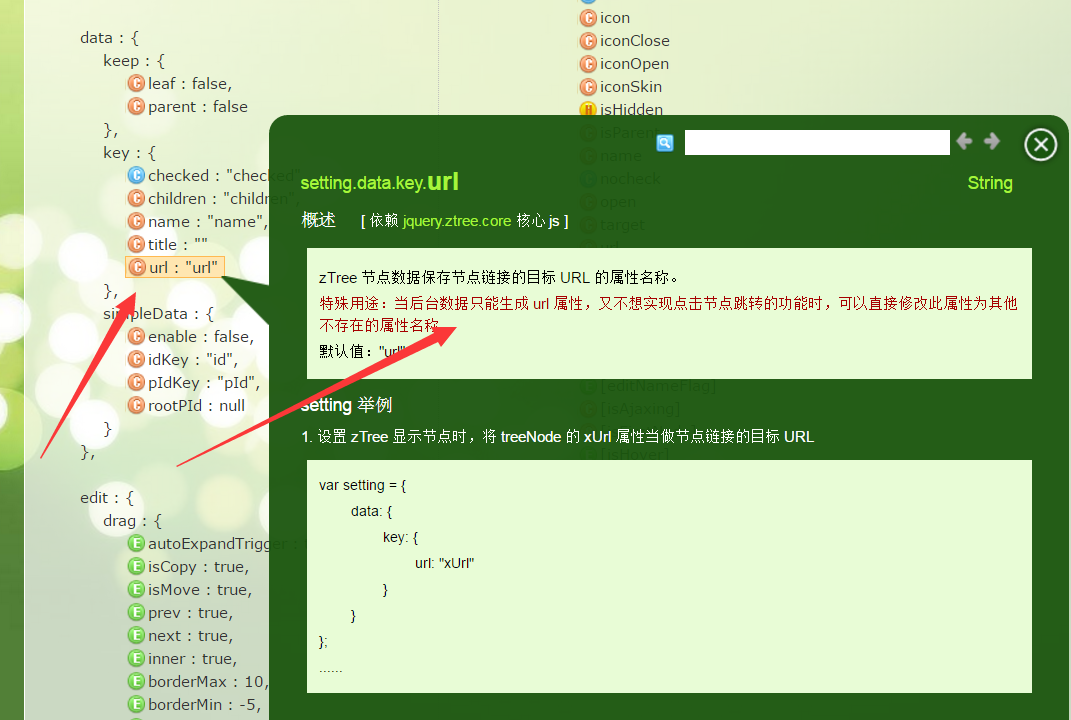The width and height of the screenshot is (1071, 720).
Task: Click the C icon beside rootPId
Action: 137,405
